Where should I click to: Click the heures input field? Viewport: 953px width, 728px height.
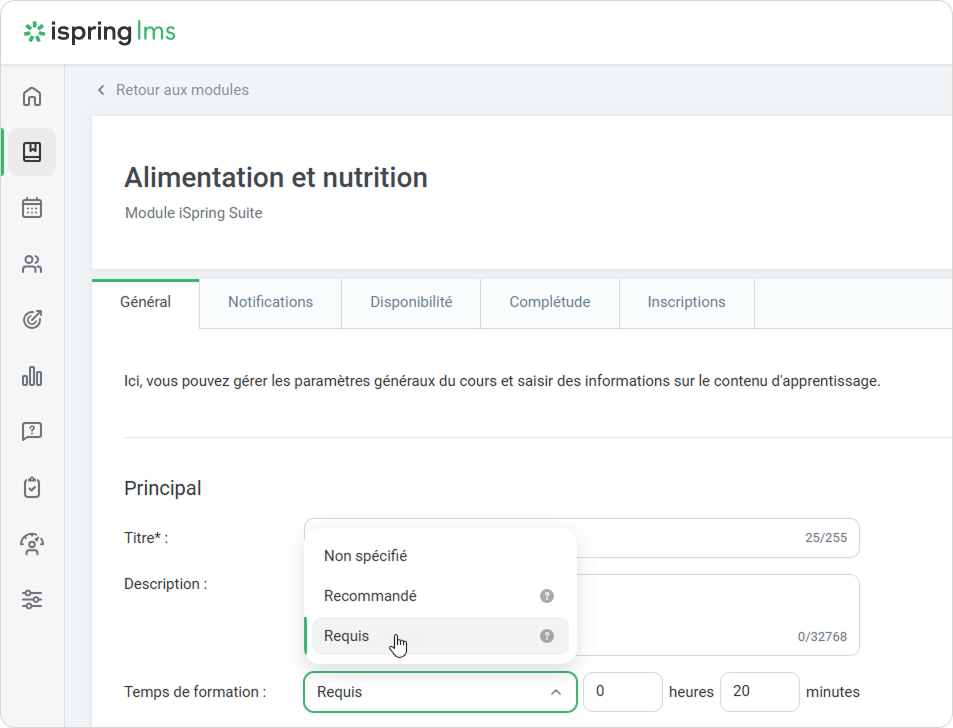(622, 692)
